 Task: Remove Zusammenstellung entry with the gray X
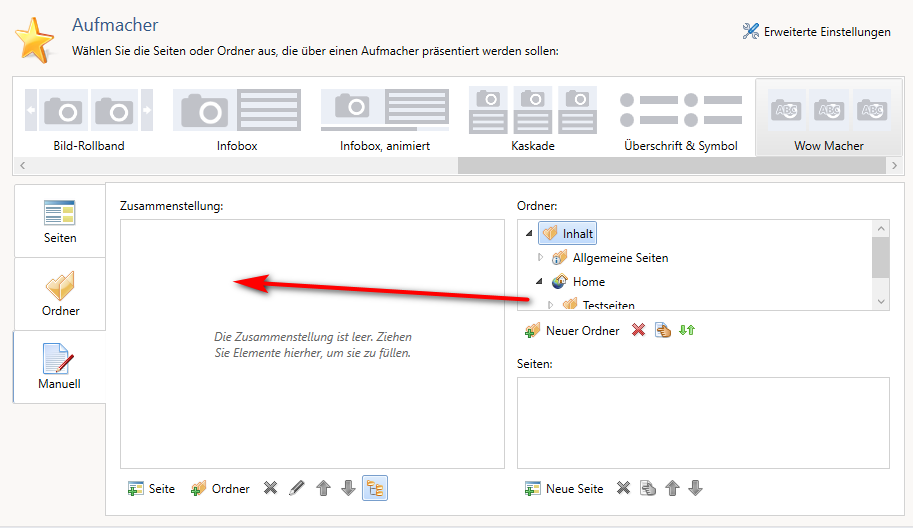[x=270, y=488]
